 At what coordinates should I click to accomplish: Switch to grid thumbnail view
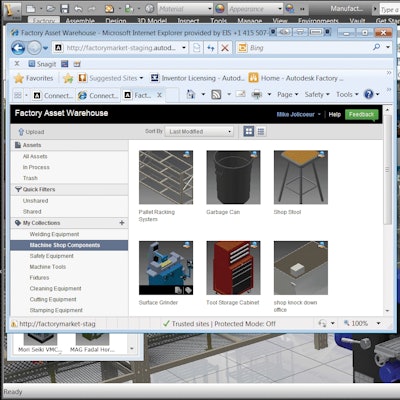coord(249,131)
